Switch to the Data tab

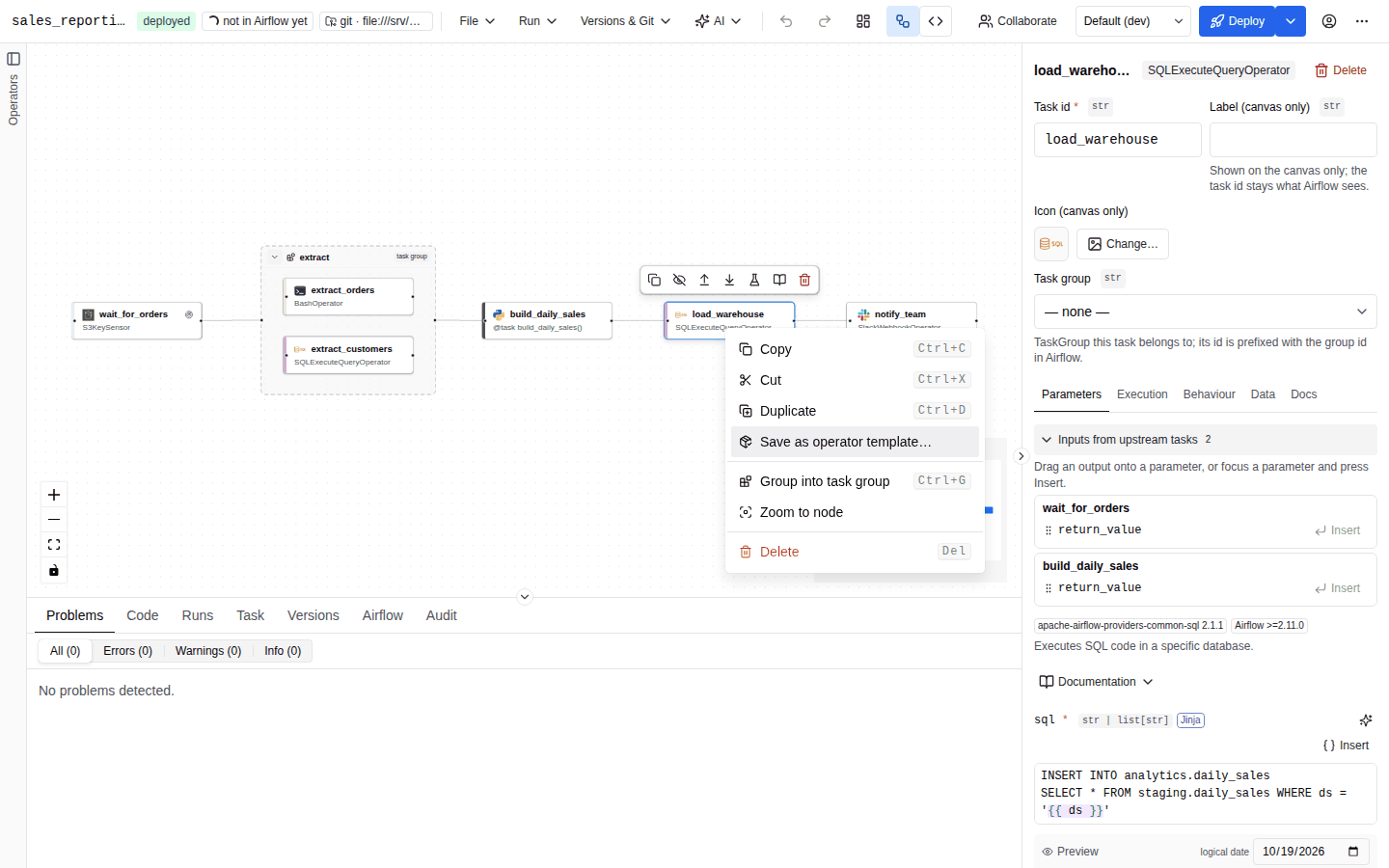pos(1263,394)
